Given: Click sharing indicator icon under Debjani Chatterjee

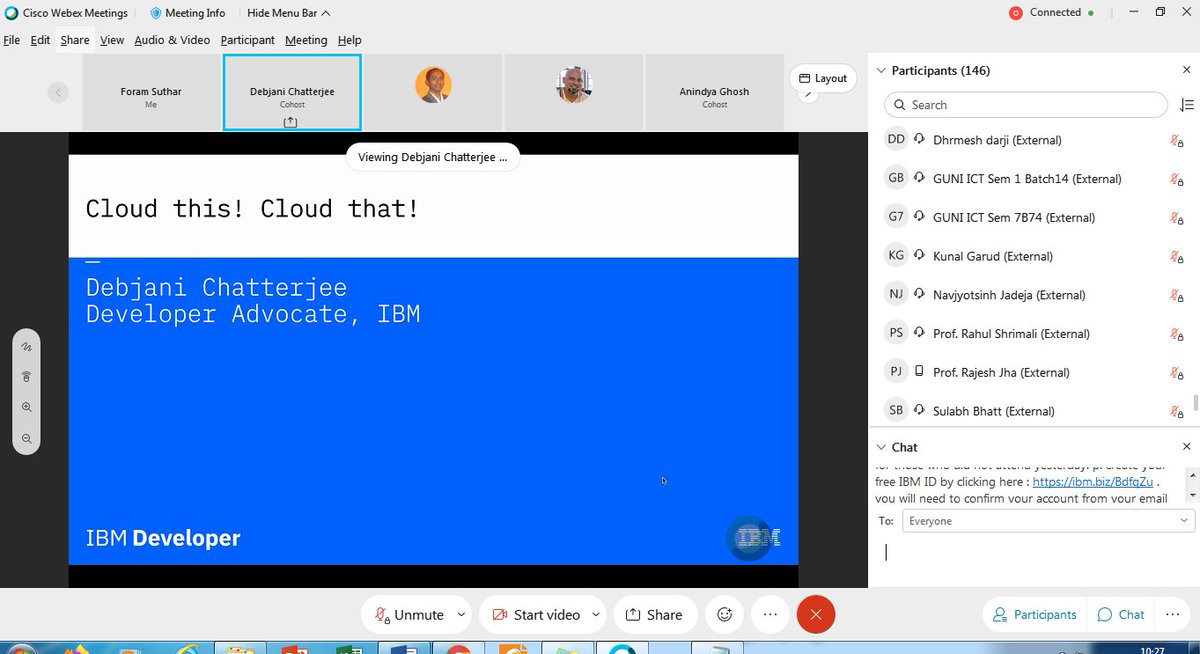Looking at the screenshot, I should 290,121.
